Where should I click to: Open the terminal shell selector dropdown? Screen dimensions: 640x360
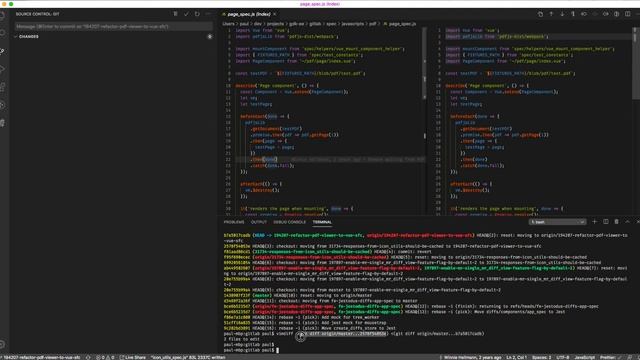[x=558, y=222]
